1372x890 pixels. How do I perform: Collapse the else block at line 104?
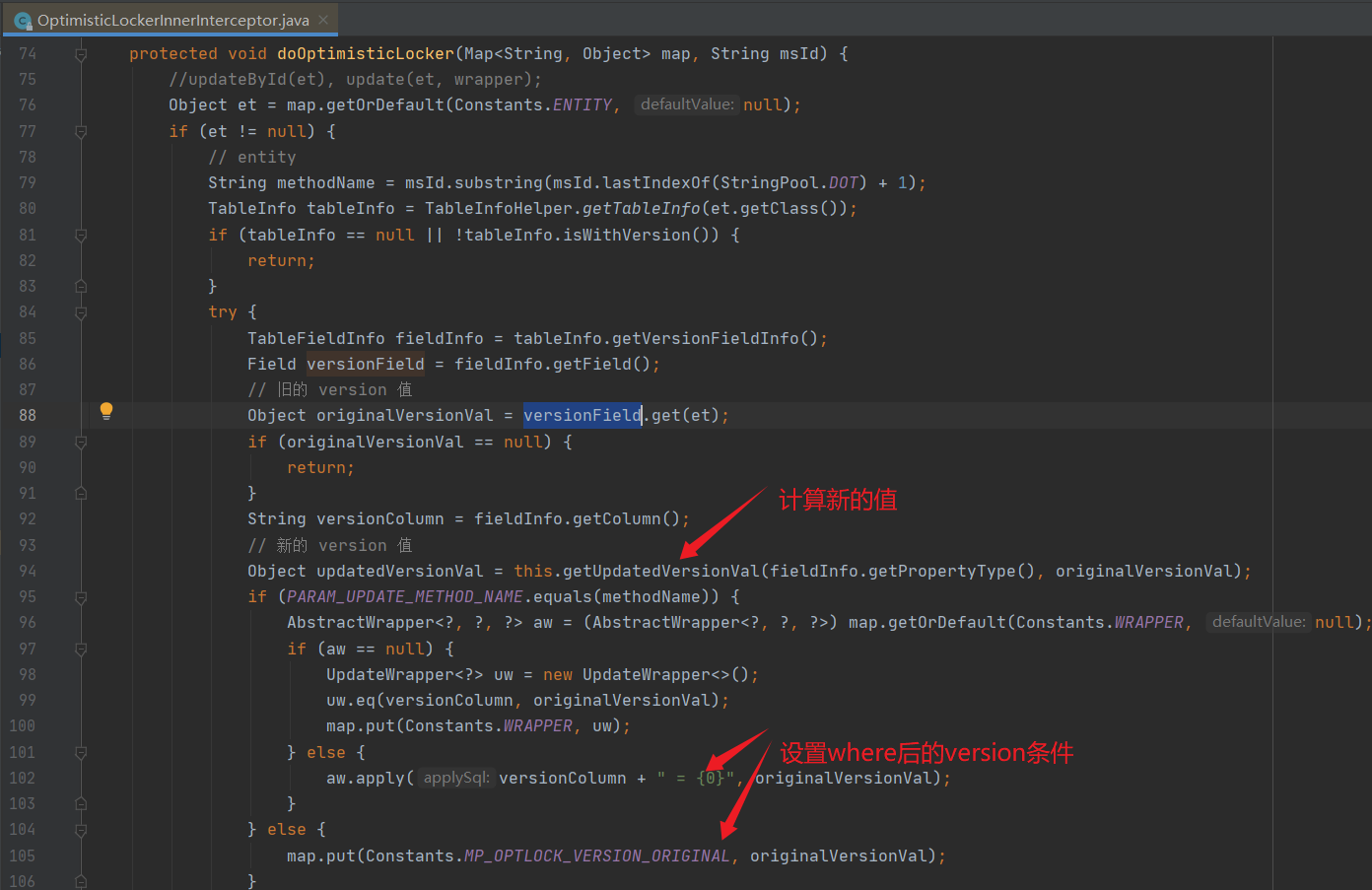click(x=81, y=830)
